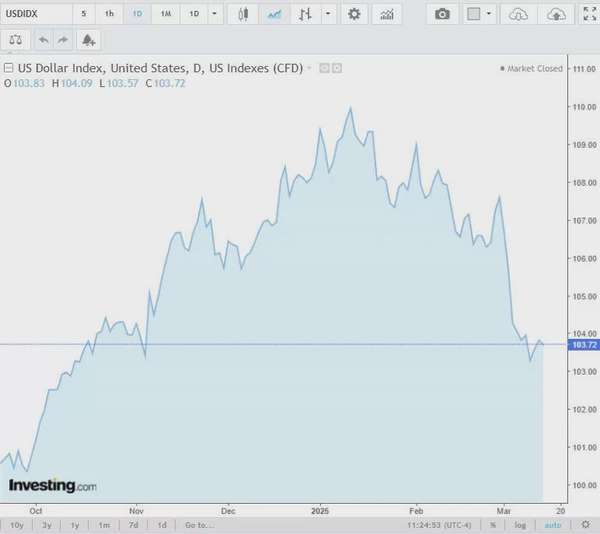Collapse the chart legend box icon
The height and width of the screenshot is (534, 600).
tap(8, 68)
